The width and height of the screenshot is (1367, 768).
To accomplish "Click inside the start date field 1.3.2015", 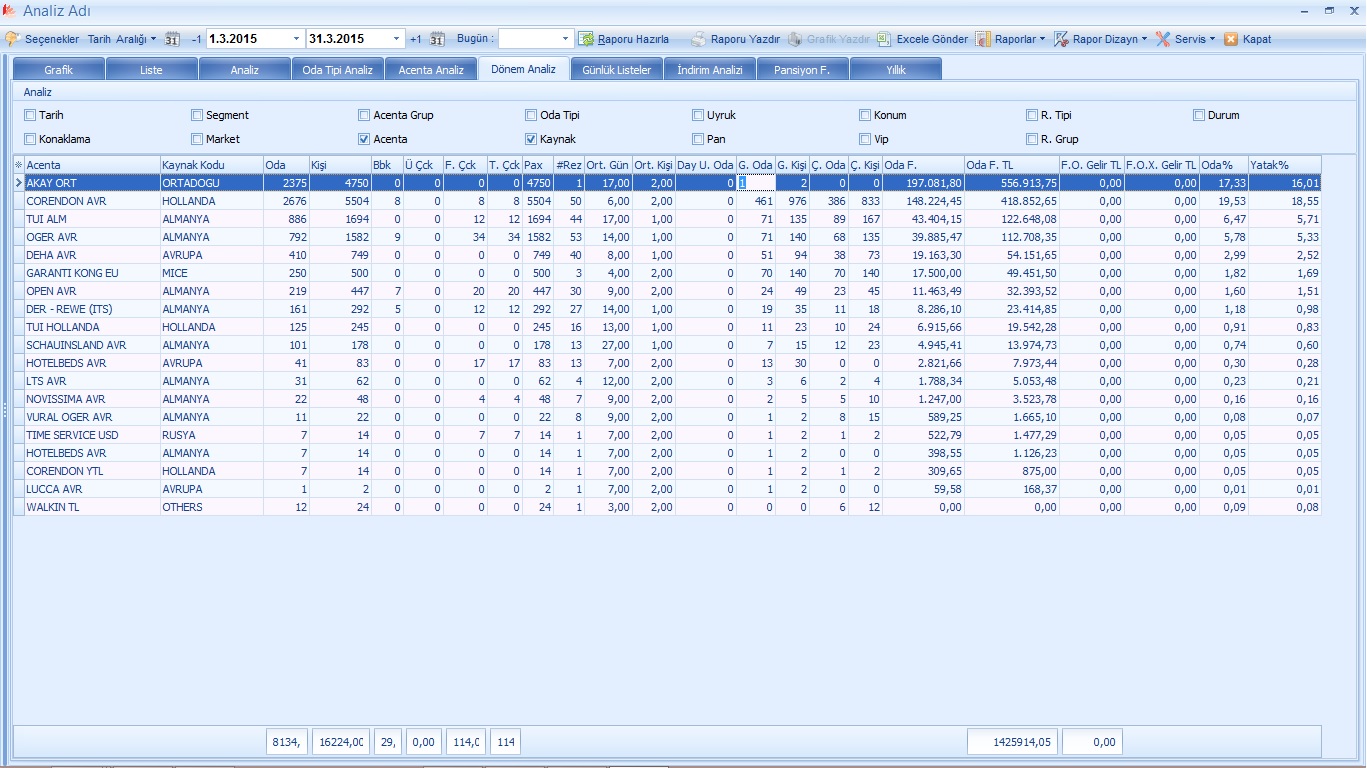I will 247,39.
